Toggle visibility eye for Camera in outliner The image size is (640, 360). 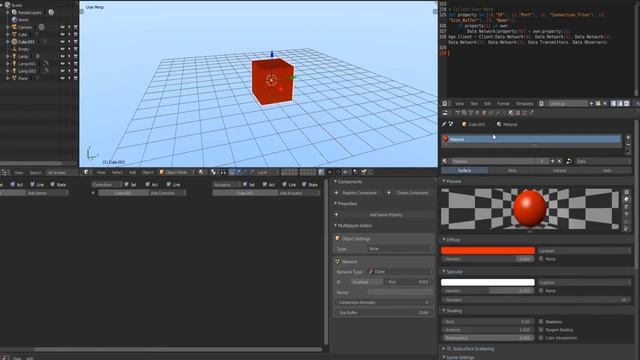[62, 27]
